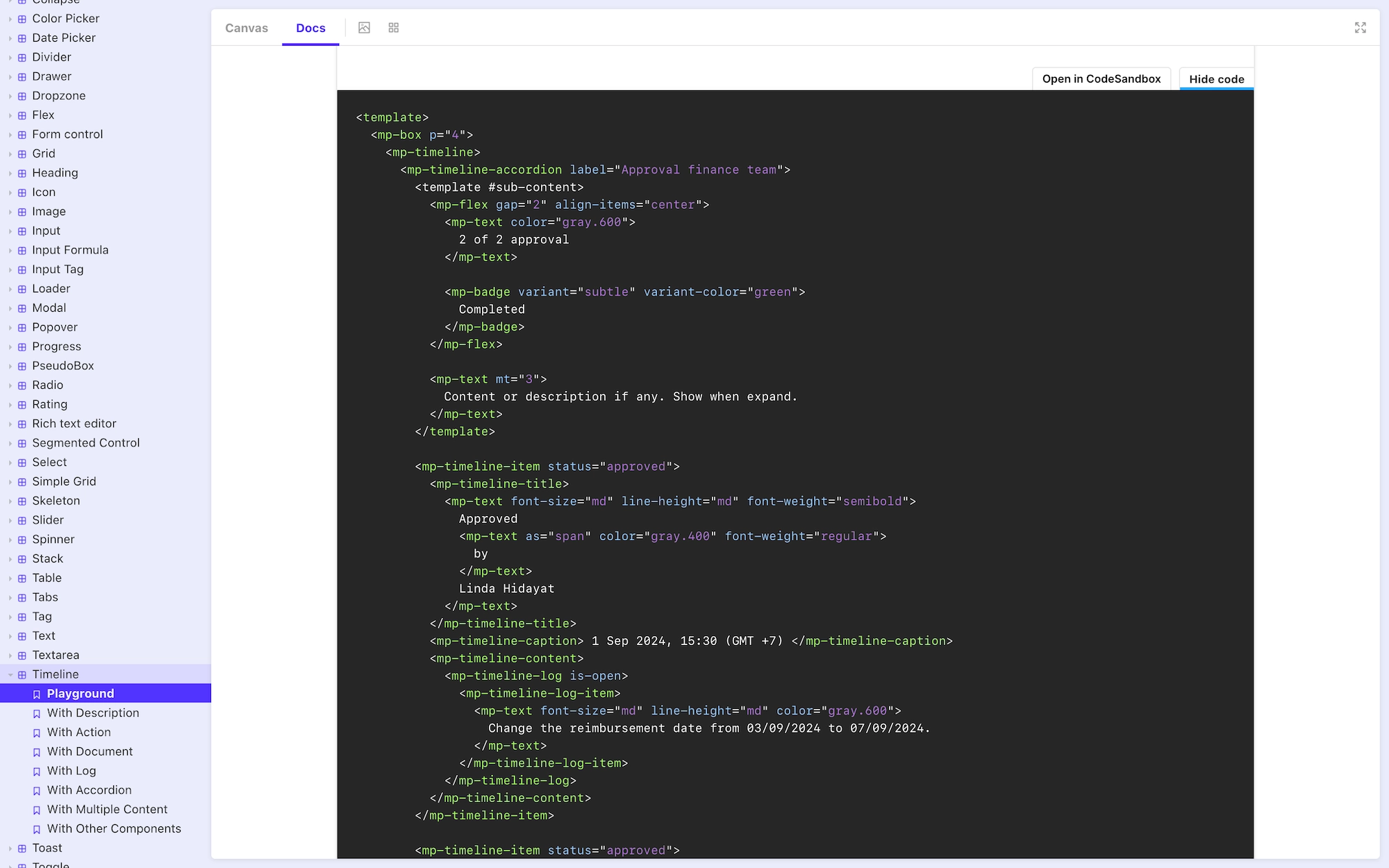Click the component icon beside Toast

(22, 849)
